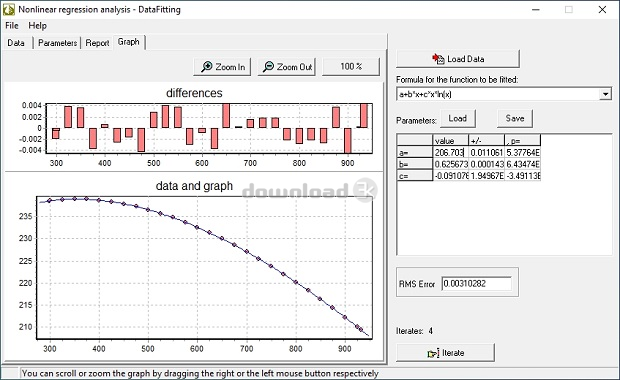
Task: Switch to the Data tab
Action: click(16, 43)
